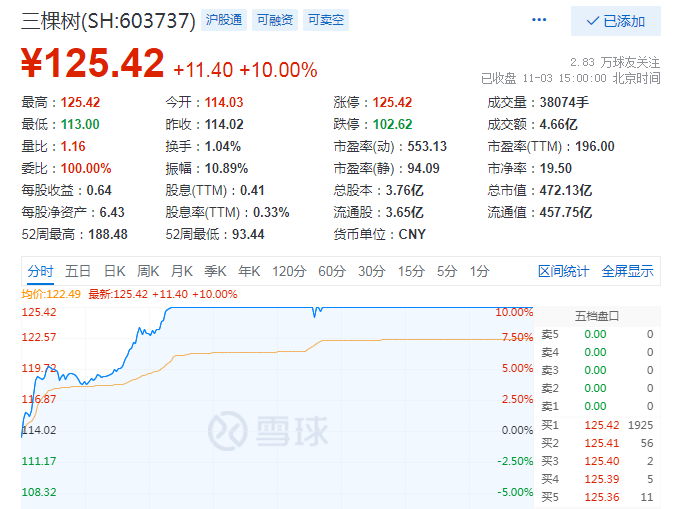680x509 pixels.
Task: Click the 五档盘口 order book header
Action: click(x=597, y=316)
